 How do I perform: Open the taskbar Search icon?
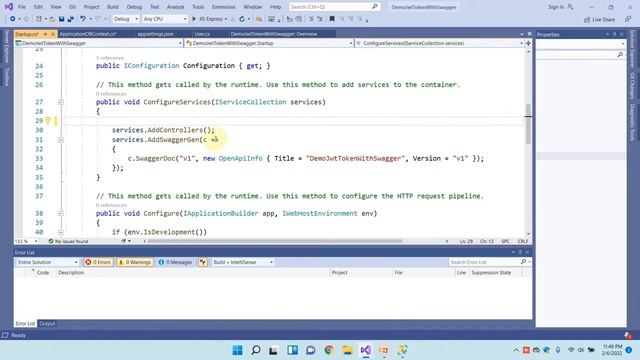[256, 350]
